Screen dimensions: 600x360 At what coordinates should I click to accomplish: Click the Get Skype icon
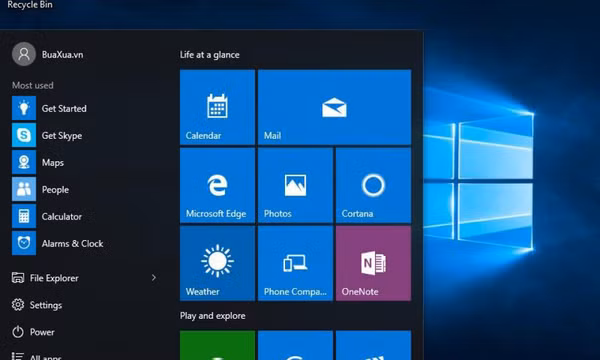click(24, 135)
